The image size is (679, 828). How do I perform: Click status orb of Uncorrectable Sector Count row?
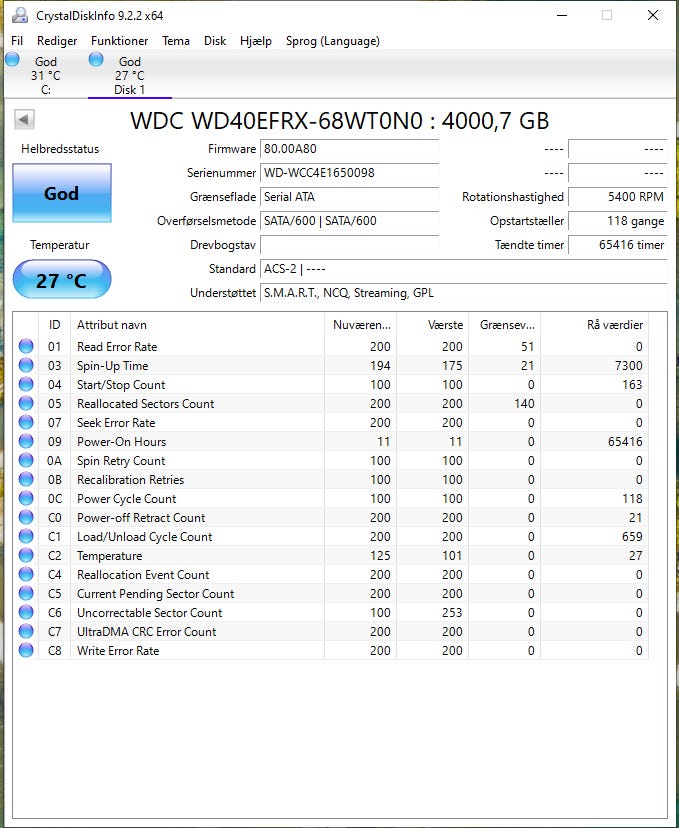click(x=26, y=613)
